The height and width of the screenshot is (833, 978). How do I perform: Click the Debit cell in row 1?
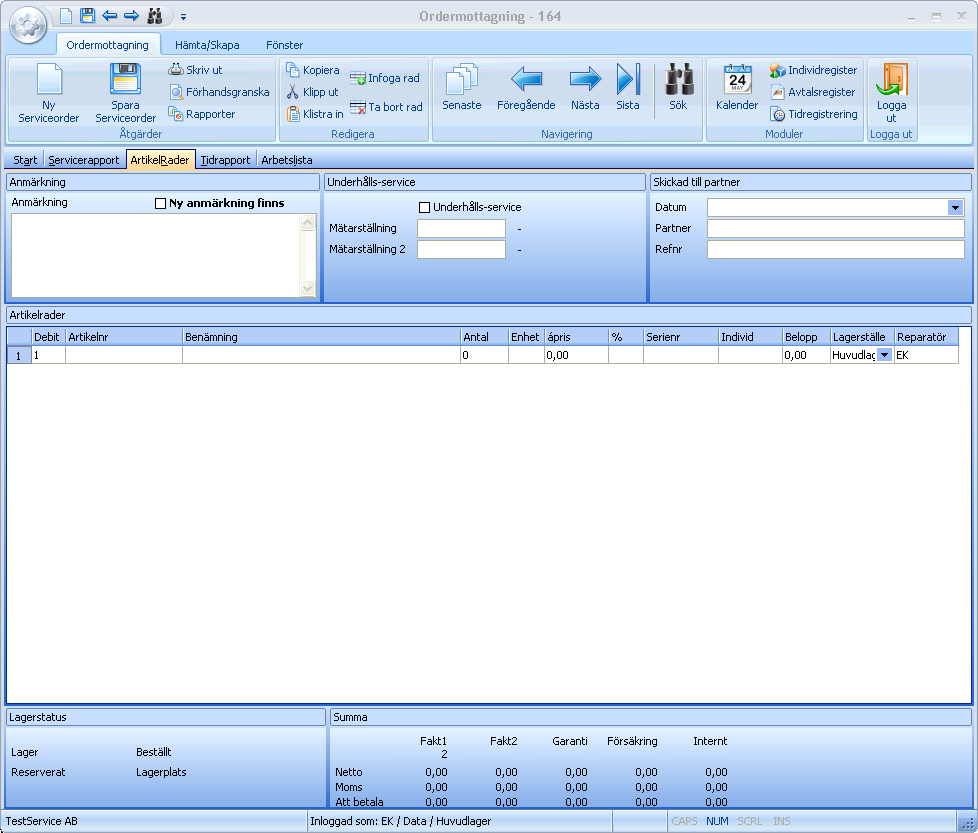(49, 355)
